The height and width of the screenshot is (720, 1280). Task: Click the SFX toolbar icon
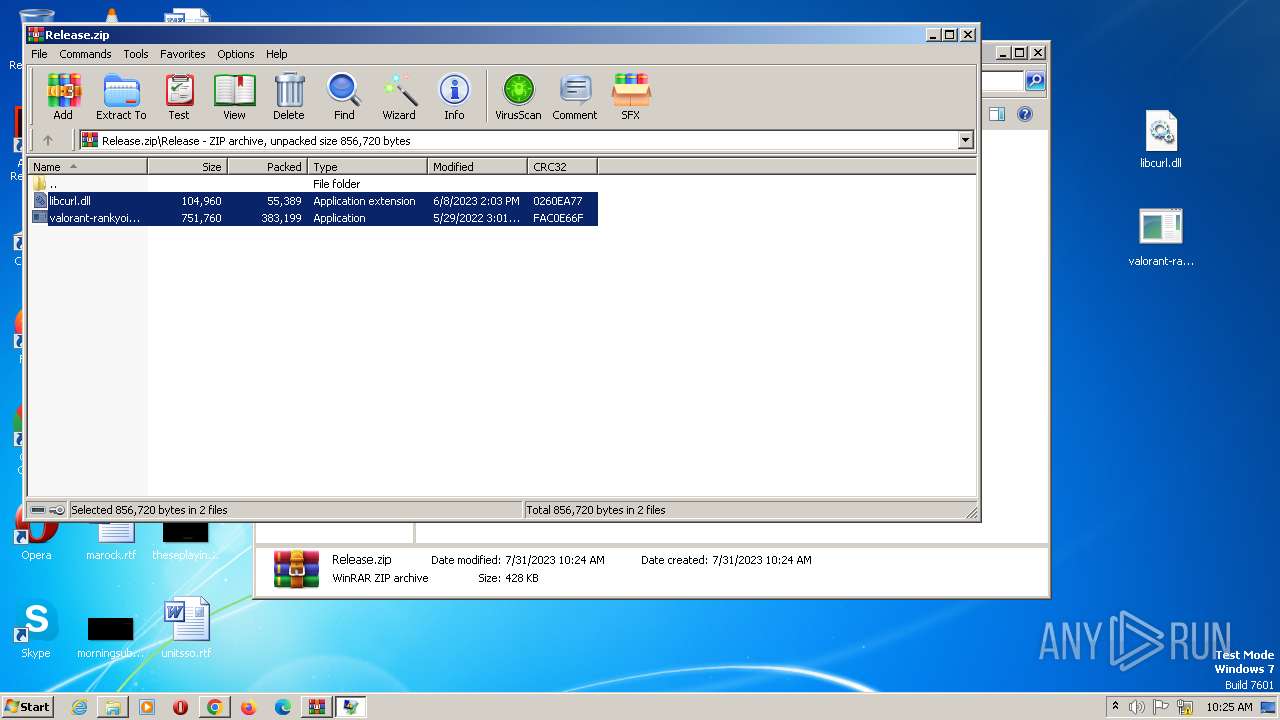[x=630, y=97]
